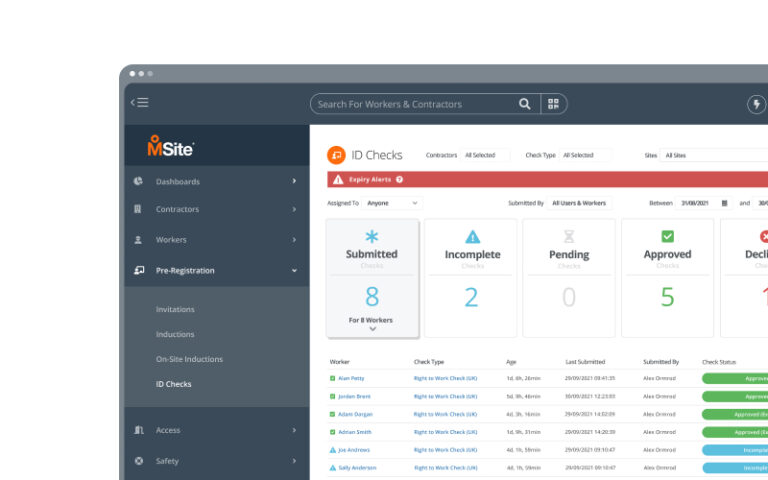Open Invitations in the sidebar
This screenshot has width=768, height=480.
[x=175, y=309]
